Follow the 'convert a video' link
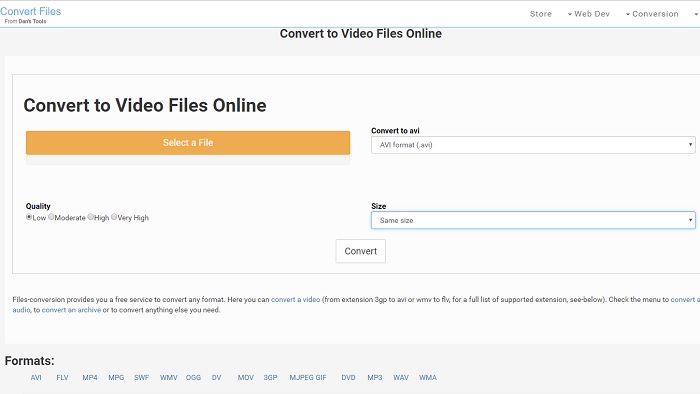This screenshot has height=394, width=700. click(296, 299)
